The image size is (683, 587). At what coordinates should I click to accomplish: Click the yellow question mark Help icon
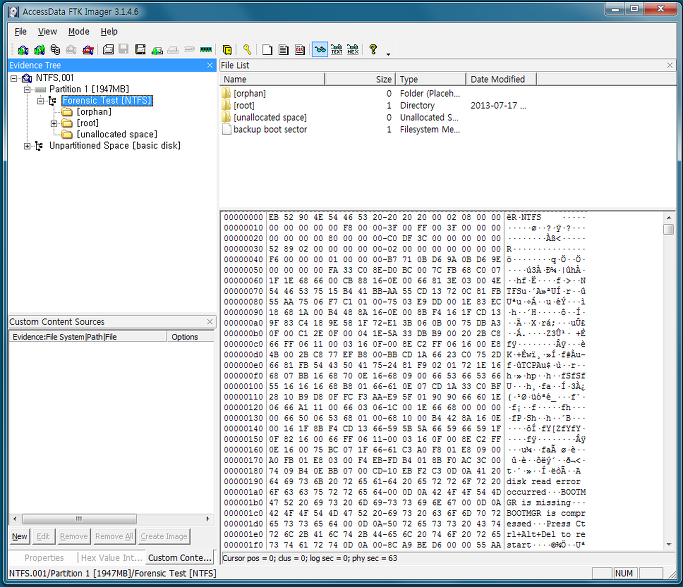click(373, 49)
